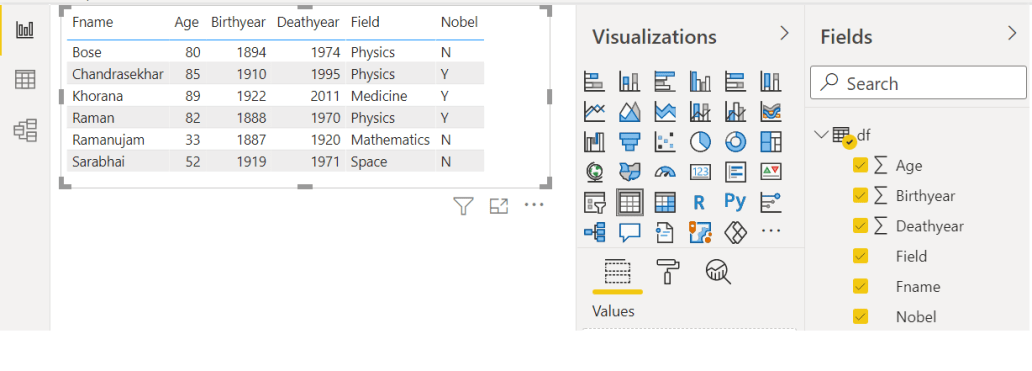
Task: Select the Clustered column chart visual
Action: click(700, 82)
